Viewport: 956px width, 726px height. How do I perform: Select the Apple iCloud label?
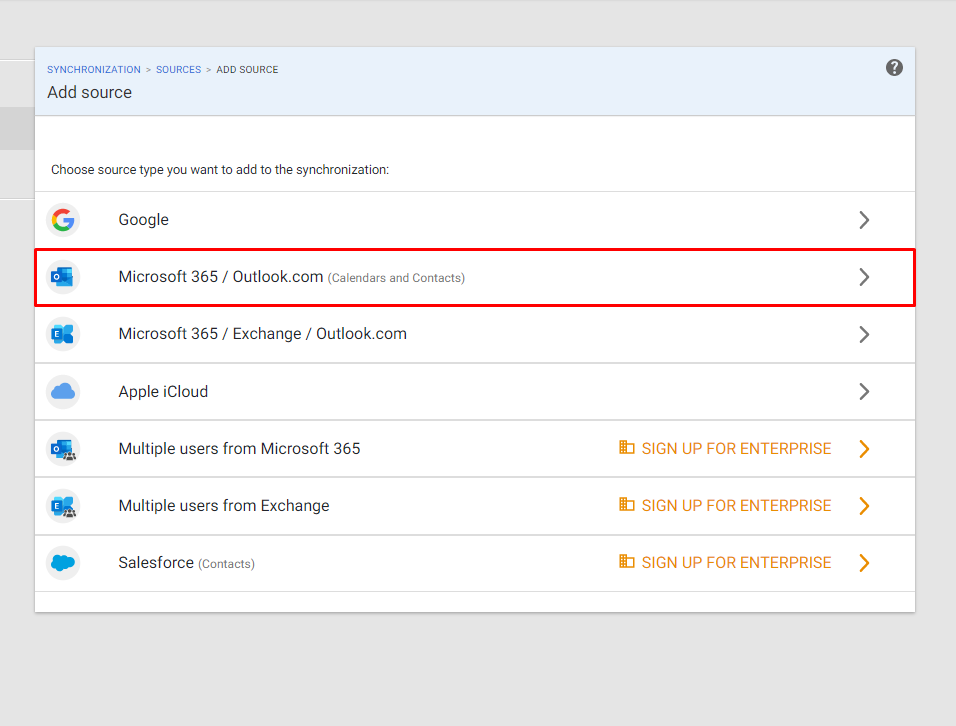tap(163, 391)
